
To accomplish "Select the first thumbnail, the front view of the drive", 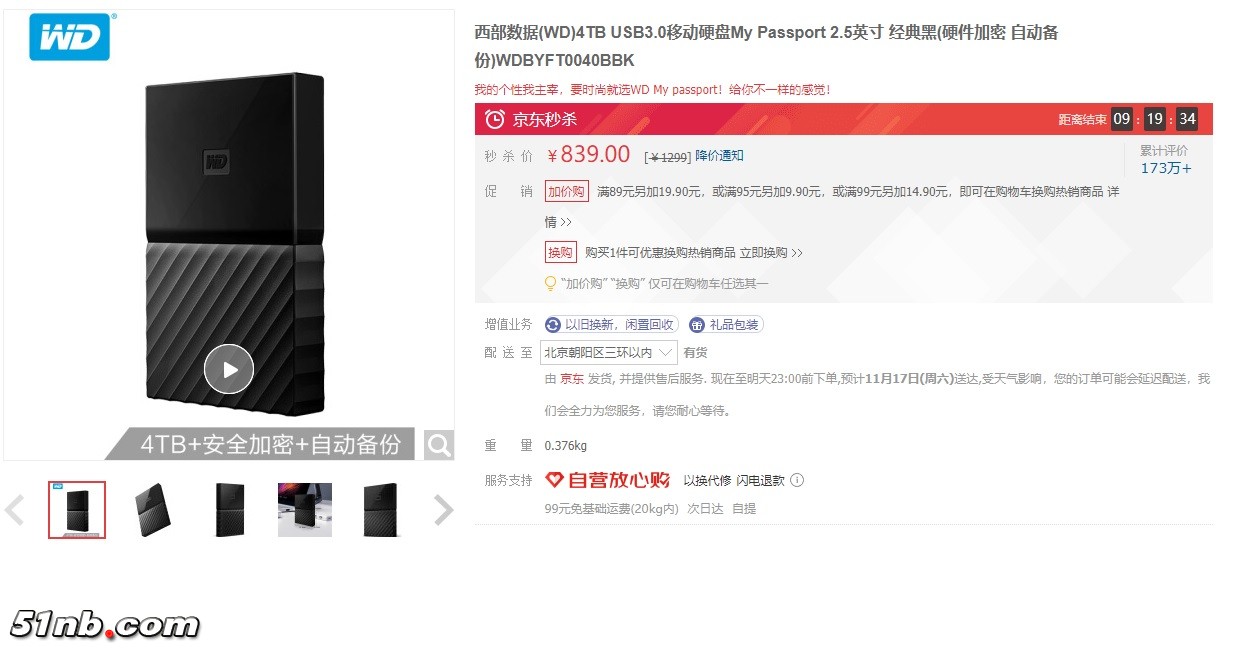I will 77,510.
